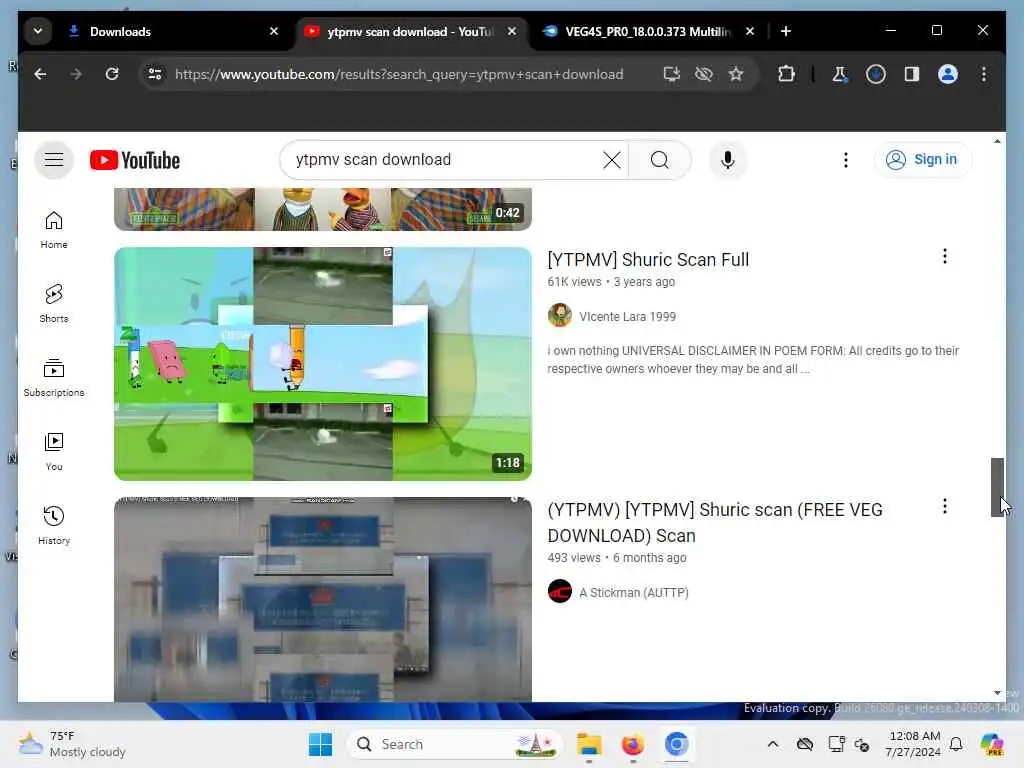The width and height of the screenshot is (1024, 768).
Task: Click install app icon in address bar
Action: coord(671,74)
